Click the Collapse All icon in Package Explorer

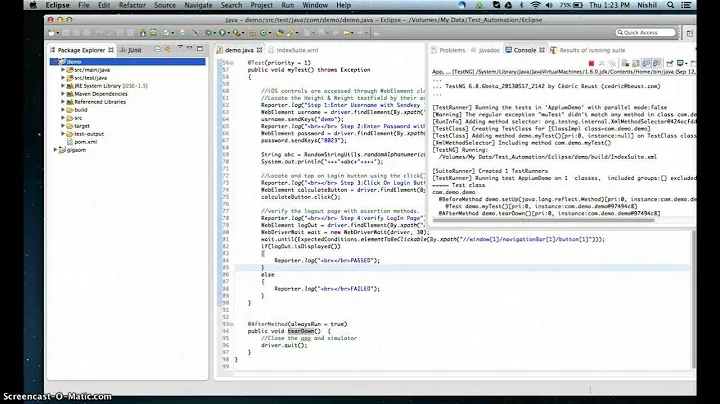[157, 49]
